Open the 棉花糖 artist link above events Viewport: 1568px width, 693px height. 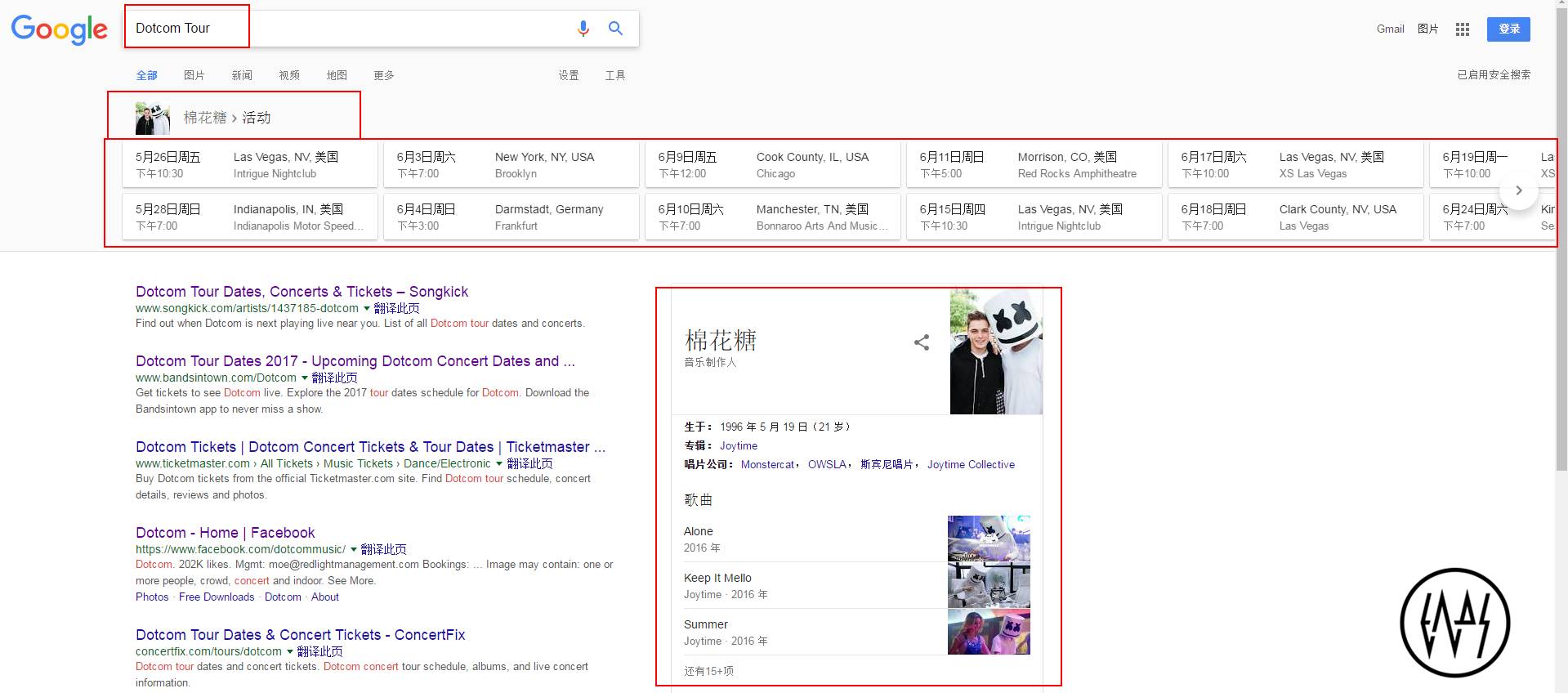[205, 118]
